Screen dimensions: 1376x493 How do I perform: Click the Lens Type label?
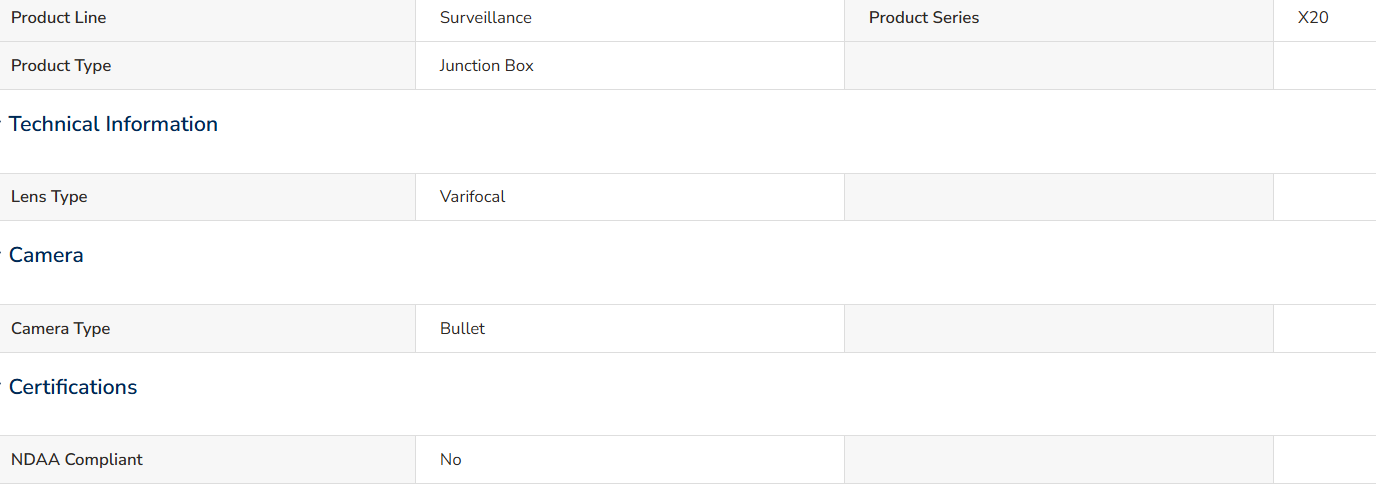(49, 197)
